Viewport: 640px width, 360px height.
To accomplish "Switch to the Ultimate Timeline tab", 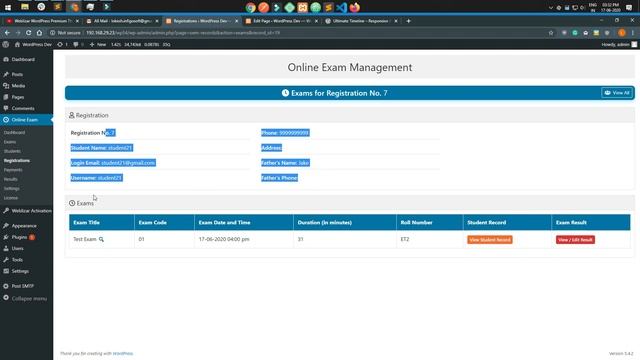I will coord(361,21).
